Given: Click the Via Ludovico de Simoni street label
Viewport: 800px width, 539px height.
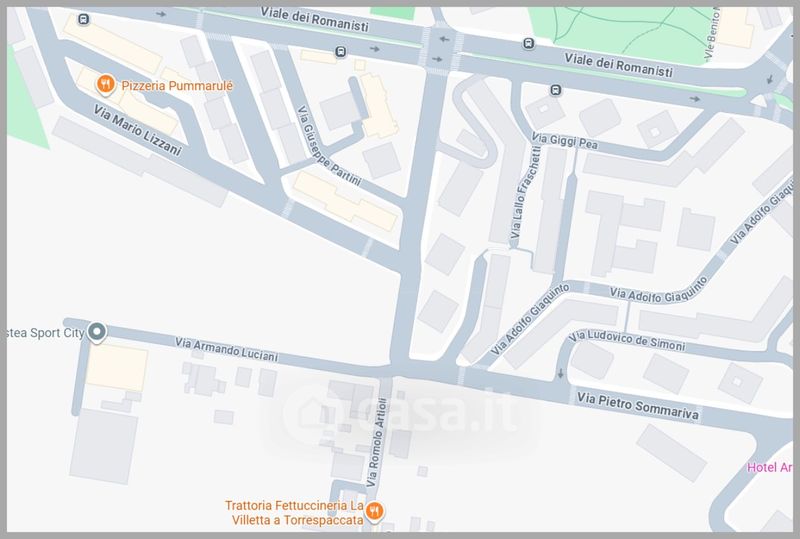Looking at the screenshot, I should tap(627, 340).
